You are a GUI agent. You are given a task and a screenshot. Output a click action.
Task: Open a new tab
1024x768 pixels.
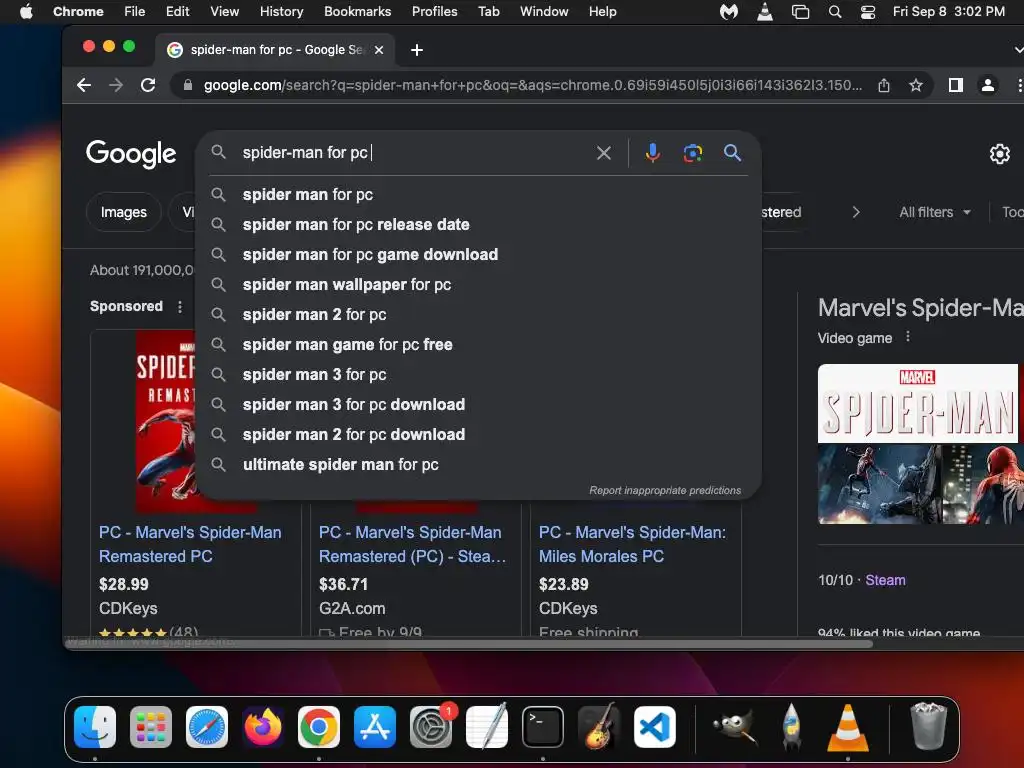coord(417,50)
